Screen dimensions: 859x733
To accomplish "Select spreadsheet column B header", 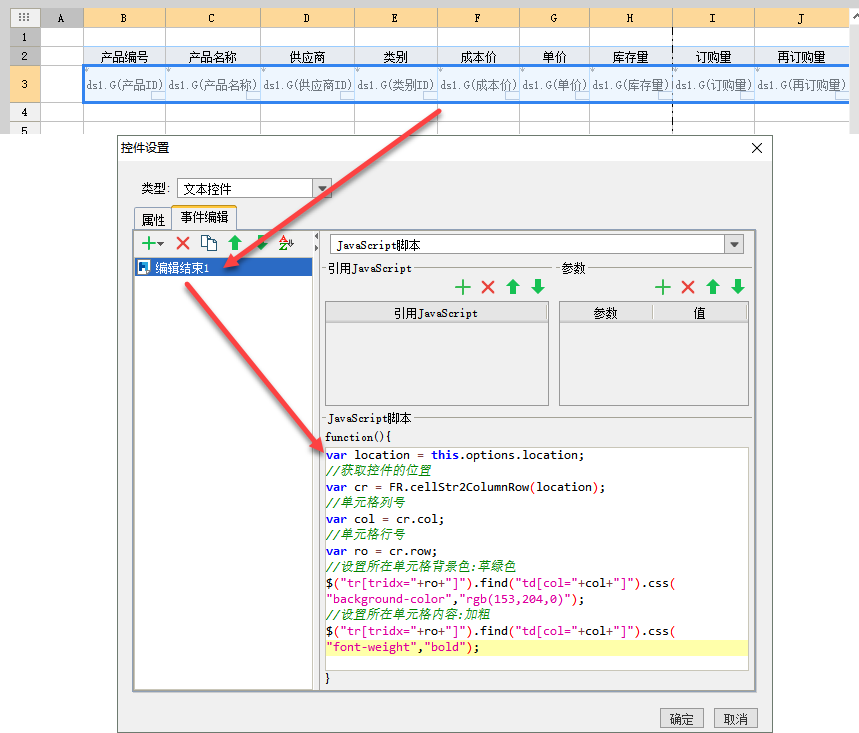I will (x=124, y=18).
